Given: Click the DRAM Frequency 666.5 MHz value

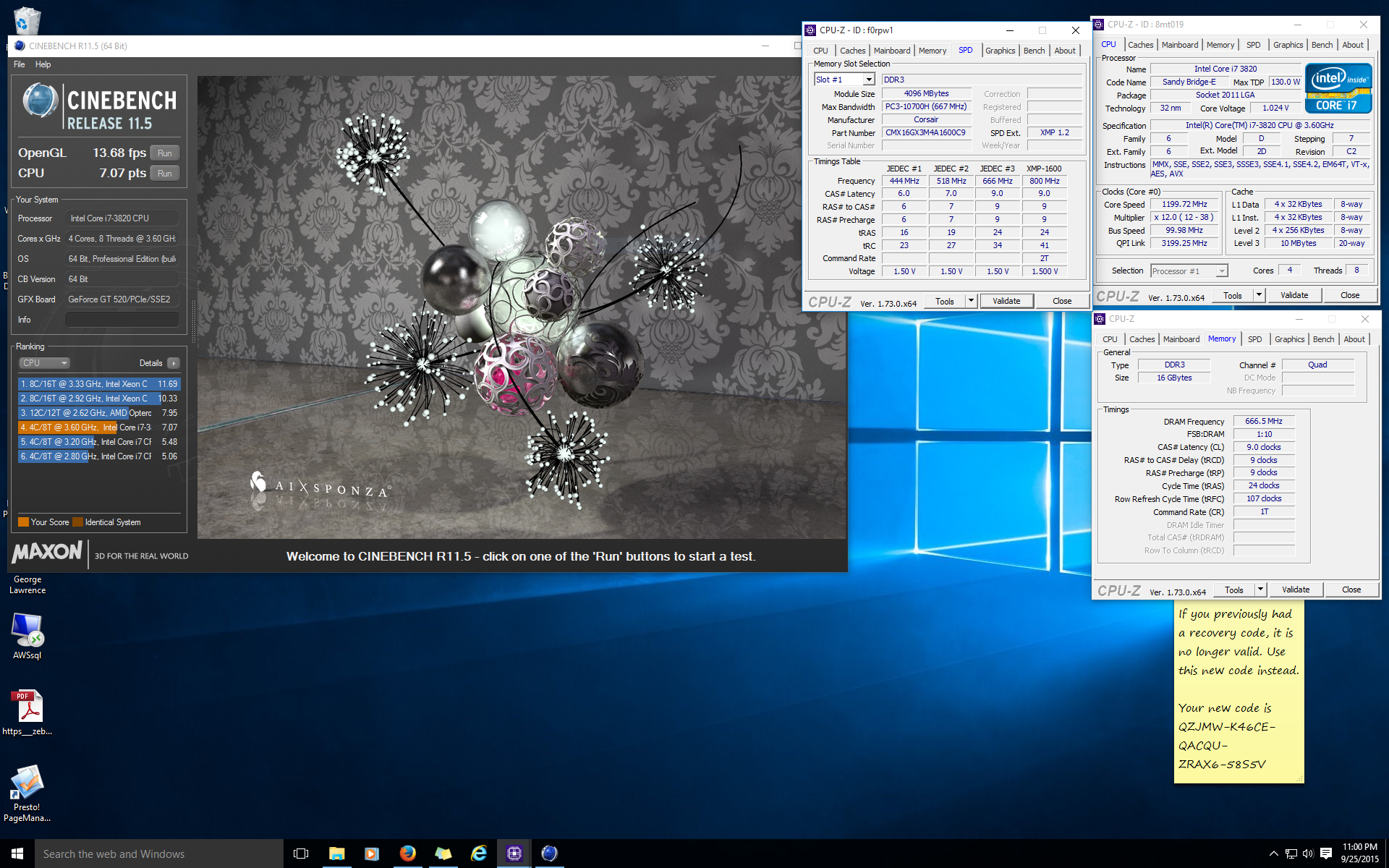Looking at the screenshot, I should 1263,421.
